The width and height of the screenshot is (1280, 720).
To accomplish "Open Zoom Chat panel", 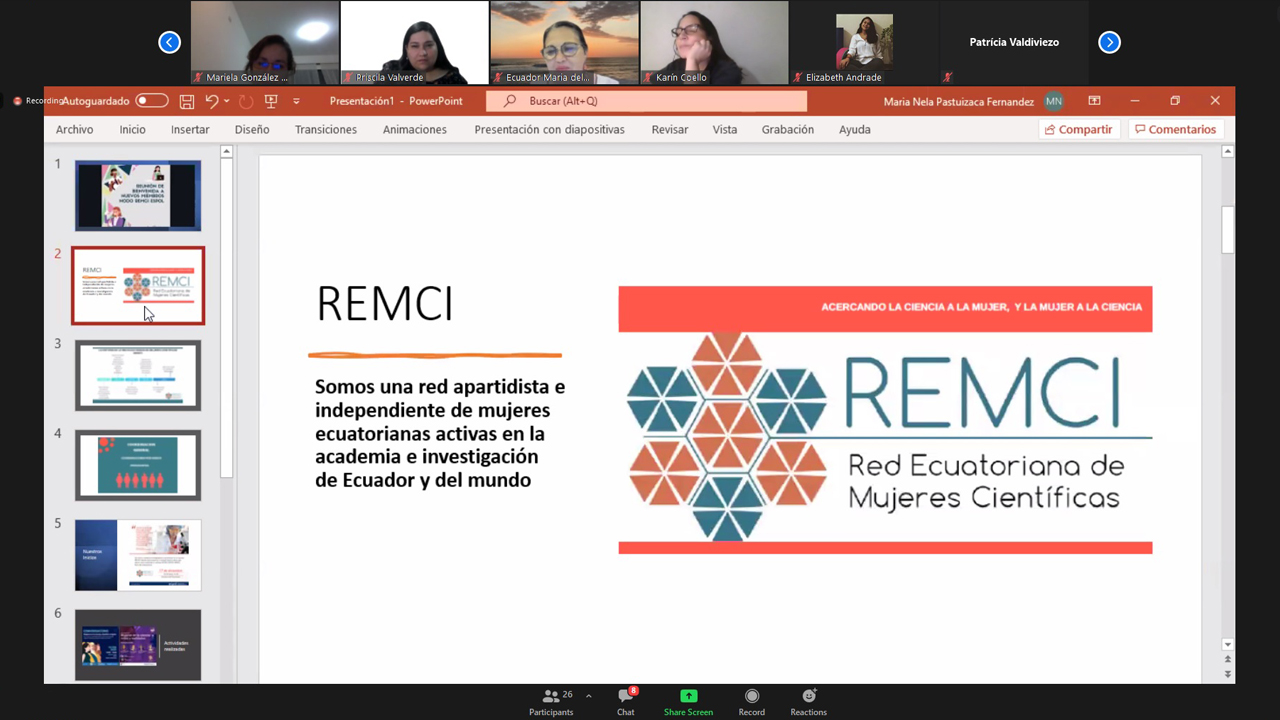I will 626,702.
